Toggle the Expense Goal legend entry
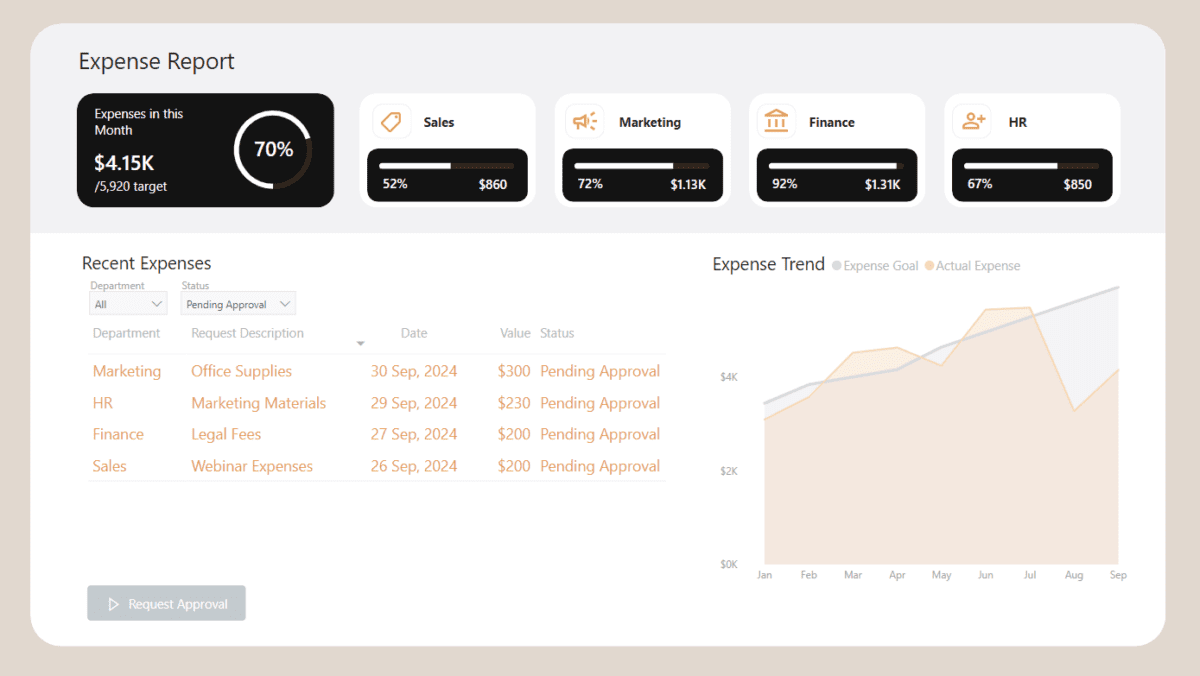The image size is (1200, 676). coord(875,266)
